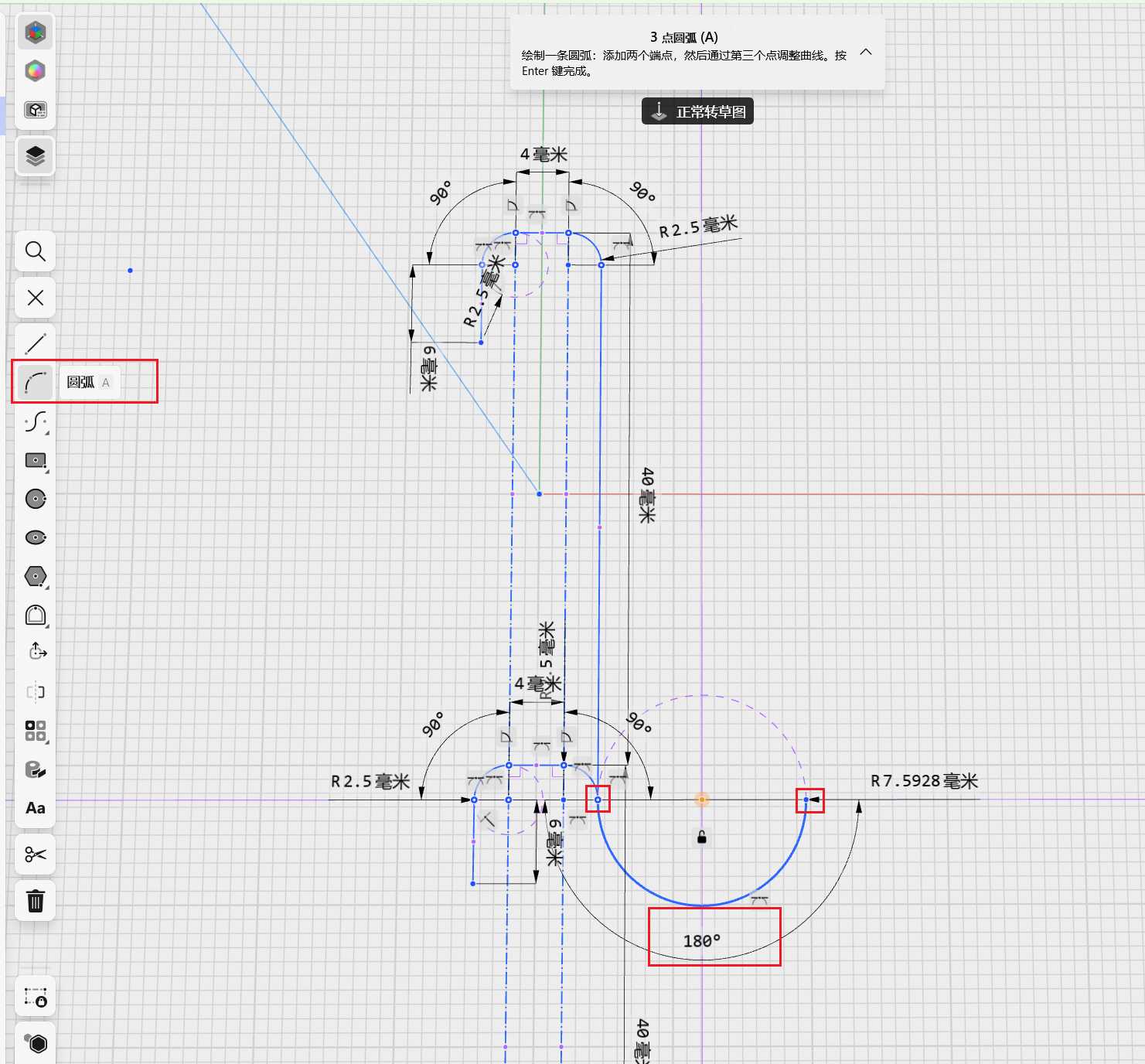Image resolution: width=1145 pixels, height=1064 pixels.
Task: Select the R2.5毫米 dimension at lower left
Action: click(x=370, y=782)
